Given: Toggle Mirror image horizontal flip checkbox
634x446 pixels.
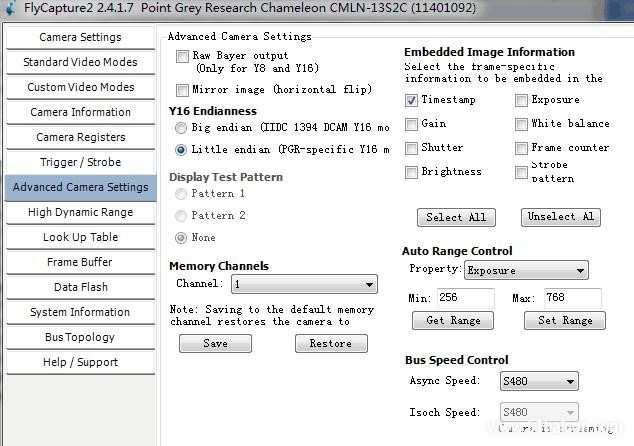Looking at the screenshot, I should [182, 90].
